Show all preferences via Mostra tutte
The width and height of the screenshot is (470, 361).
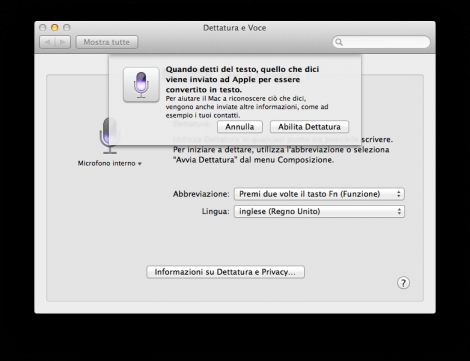click(x=107, y=42)
